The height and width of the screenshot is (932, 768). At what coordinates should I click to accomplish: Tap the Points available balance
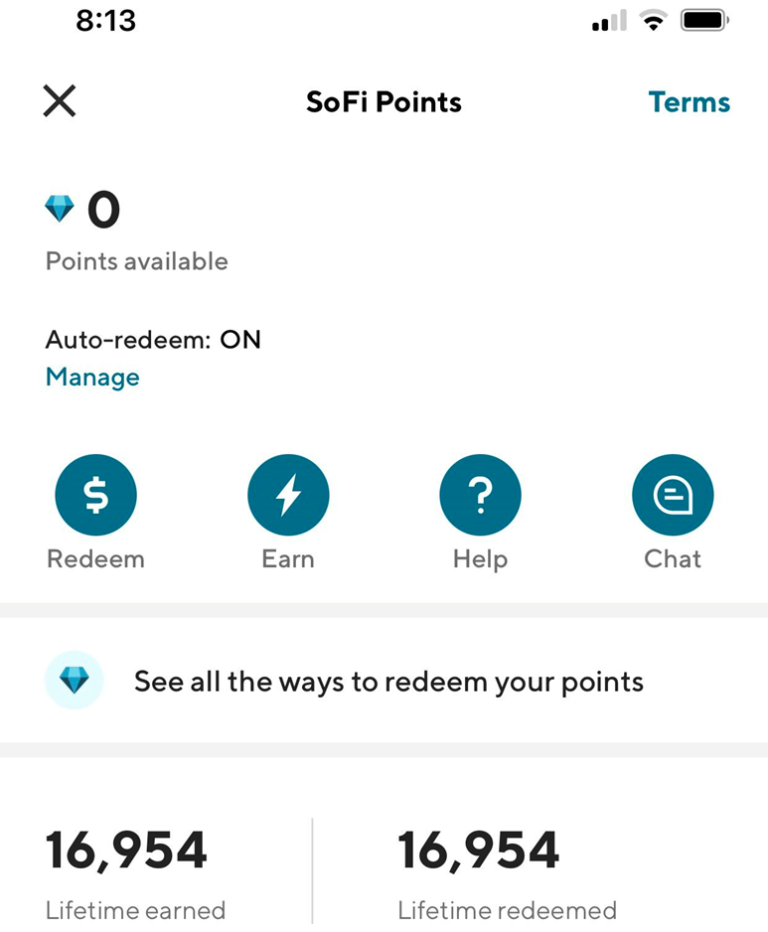click(x=104, y=209)
